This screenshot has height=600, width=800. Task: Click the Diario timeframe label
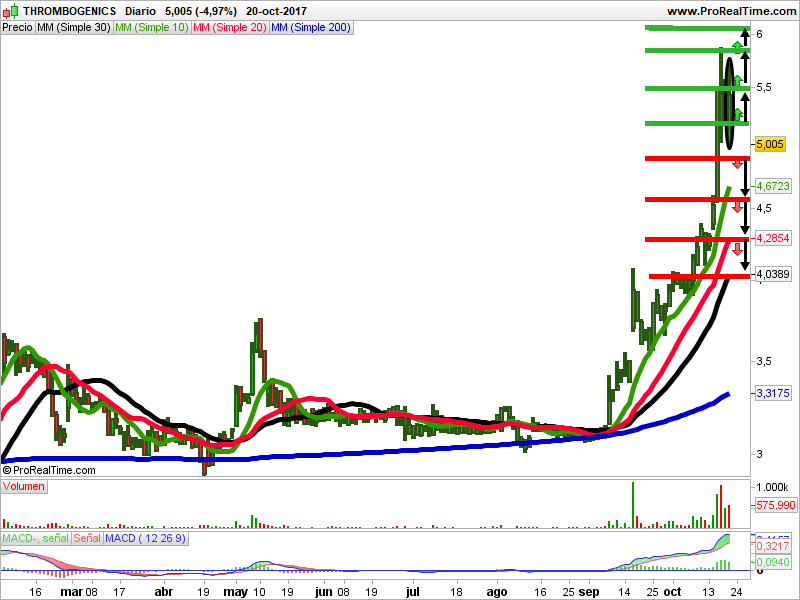(140, 11)
